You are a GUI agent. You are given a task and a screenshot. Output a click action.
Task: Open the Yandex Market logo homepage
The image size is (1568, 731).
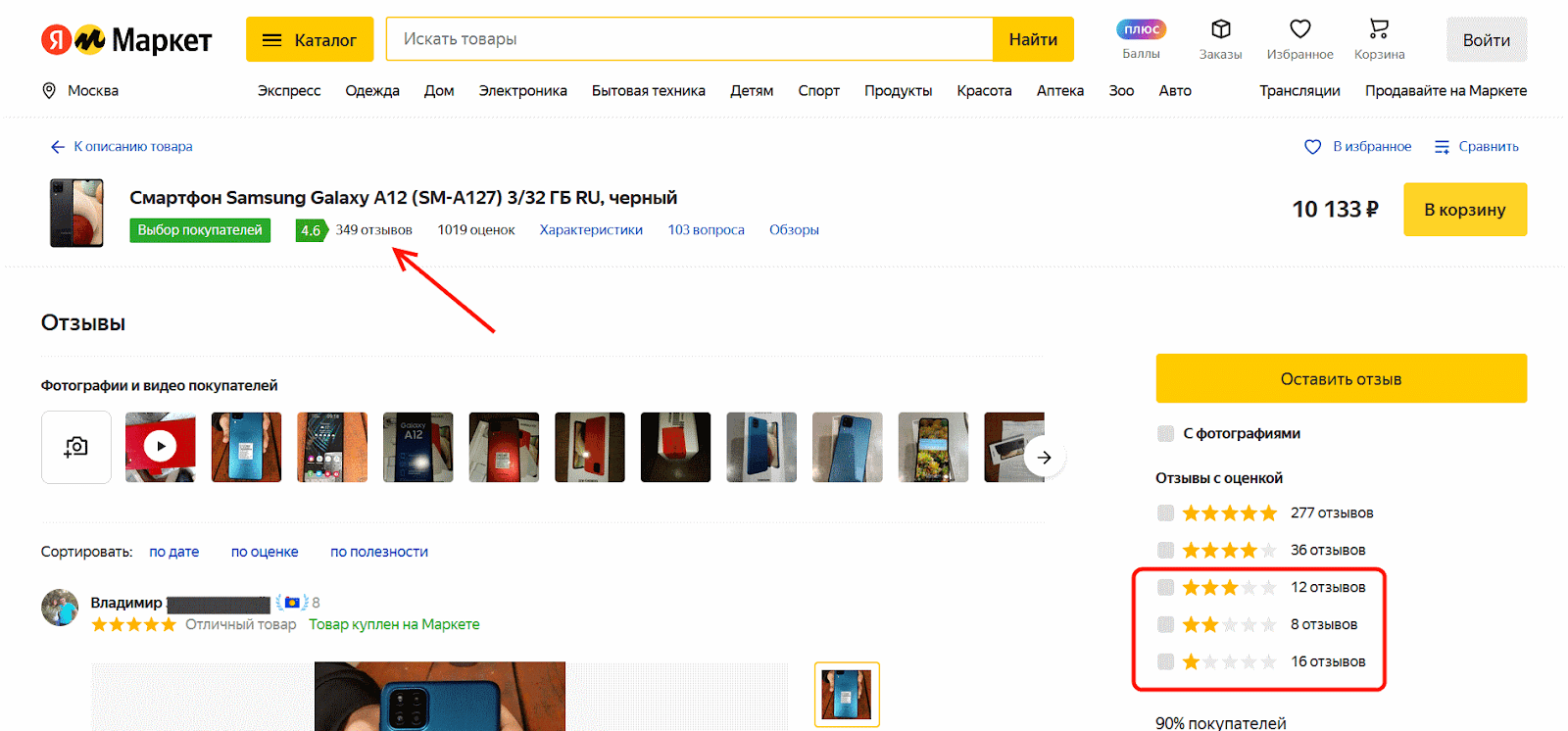(126, 40)
